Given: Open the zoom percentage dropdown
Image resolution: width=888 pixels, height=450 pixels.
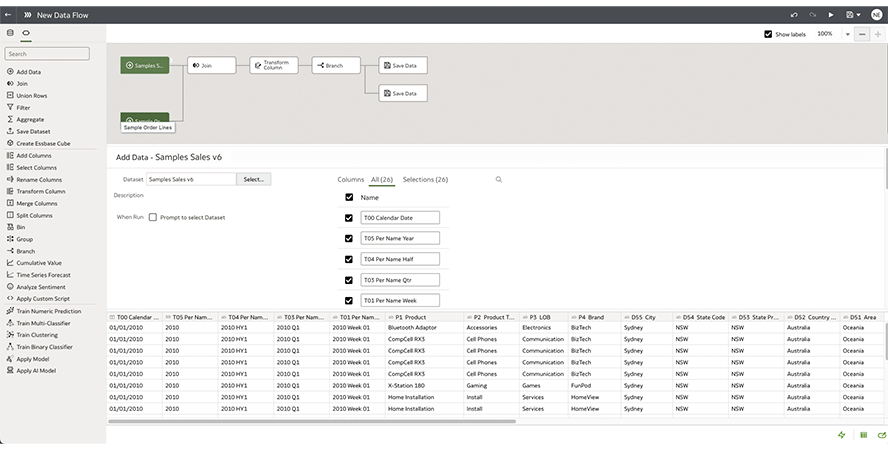Looking at the screenshot, I should tap(847, 34).
